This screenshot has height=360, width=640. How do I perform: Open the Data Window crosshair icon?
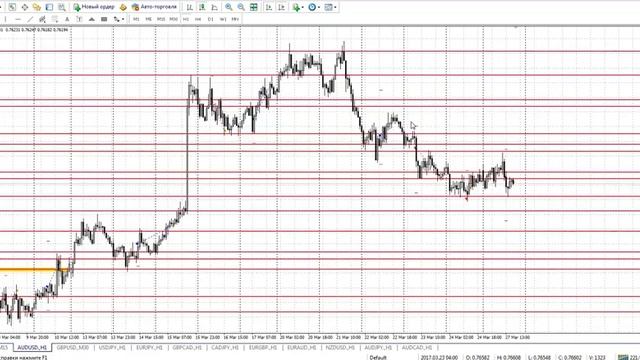click(x=24, y=7)
